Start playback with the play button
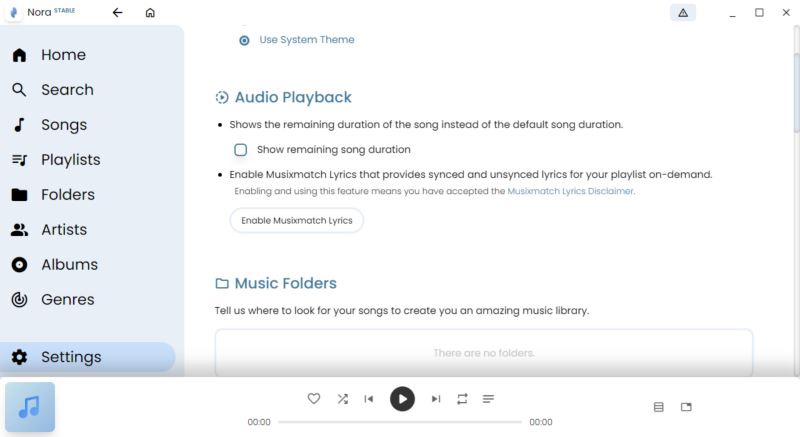 click(x=403, y=399)
